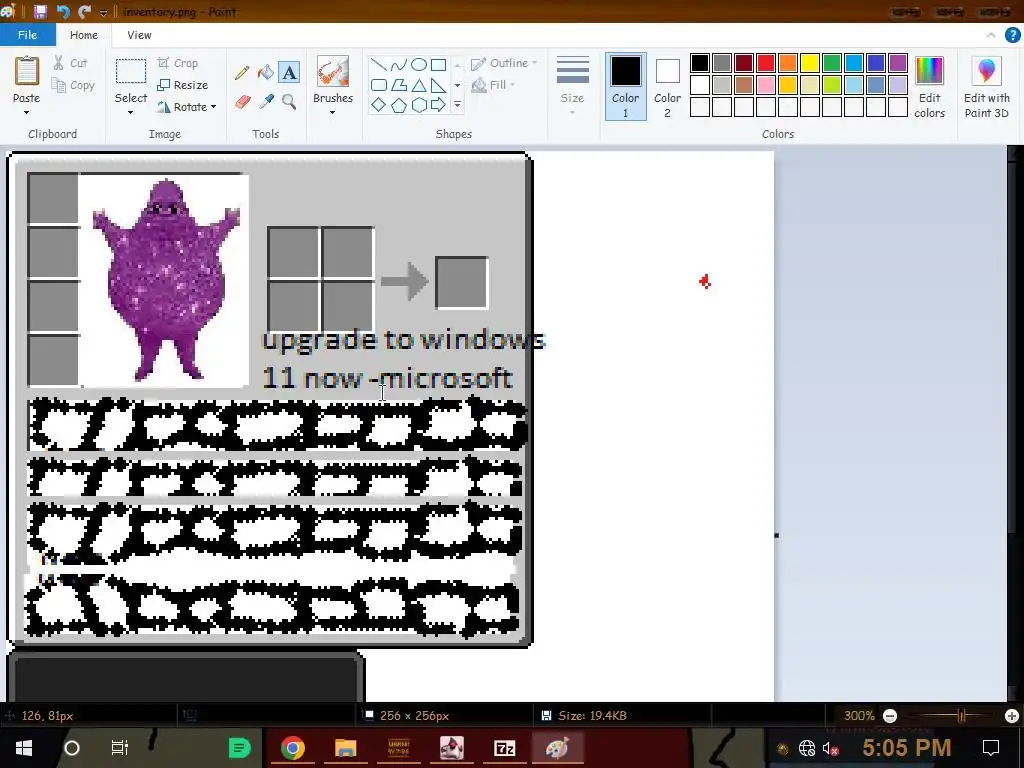The width and height of the screenshot is (1024, 768).
Task: Select the Magnifier tool
Action: click(289, 102)
